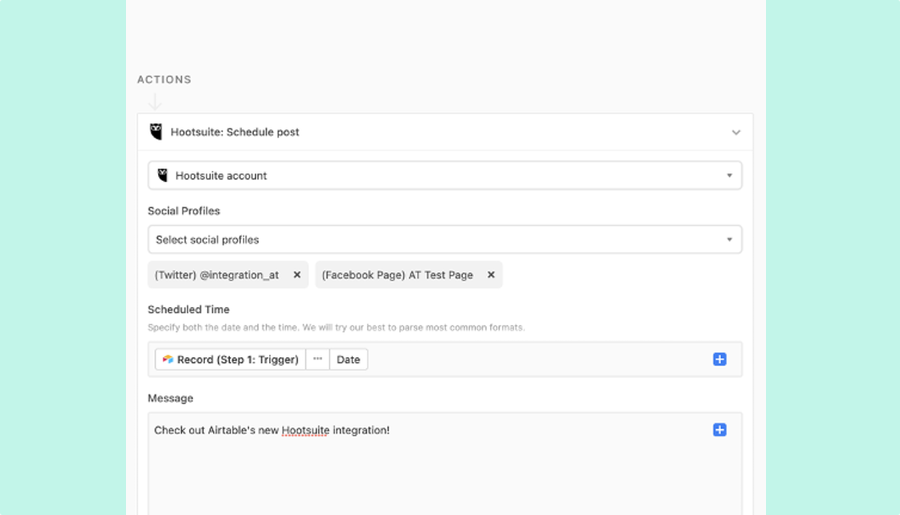Click the Hootsuite owl icon in action header
The image size is (900, 515).
click(156, 131)
